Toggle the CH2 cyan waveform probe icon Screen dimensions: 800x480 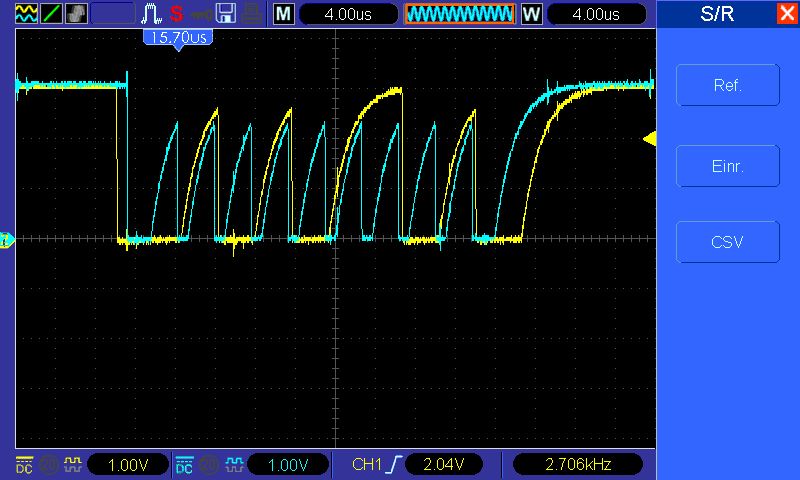pos(232,465)
